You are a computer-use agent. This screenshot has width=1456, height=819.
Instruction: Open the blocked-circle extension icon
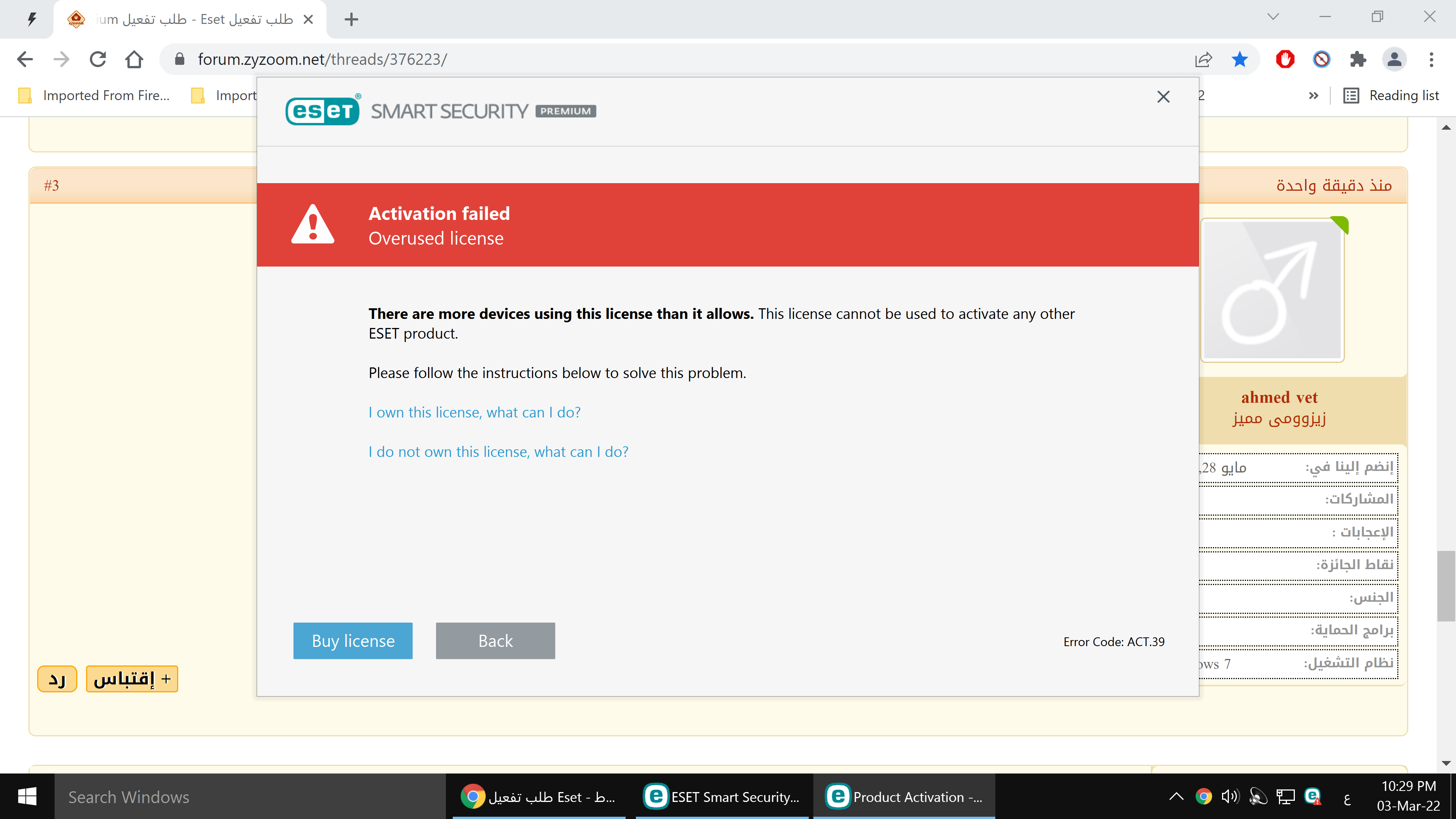click(1321, 60)
